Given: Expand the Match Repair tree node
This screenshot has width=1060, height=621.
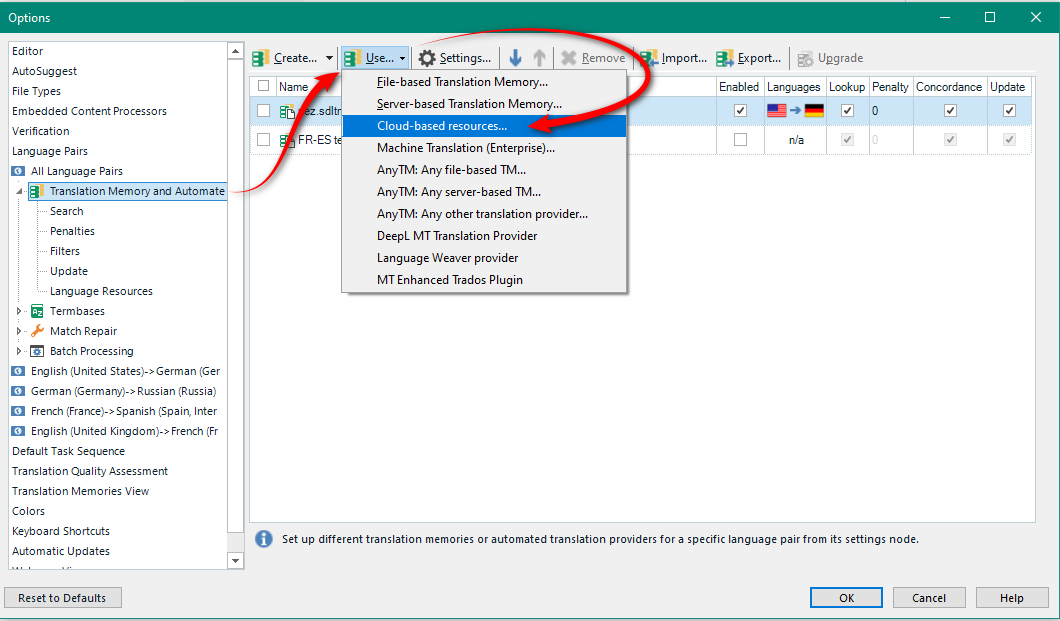Looking at the screenshot, I should (x=20, y=331).
